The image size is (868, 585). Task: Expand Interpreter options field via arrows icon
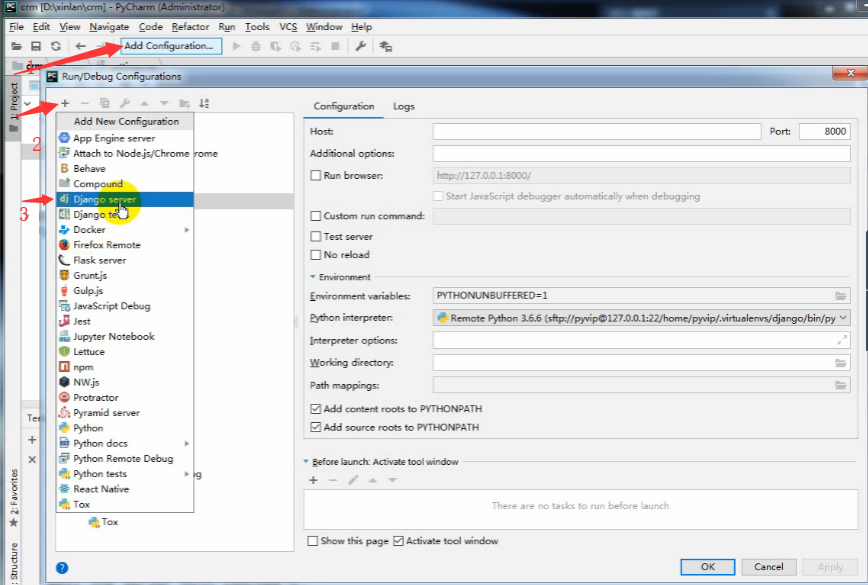pos(842,340)
